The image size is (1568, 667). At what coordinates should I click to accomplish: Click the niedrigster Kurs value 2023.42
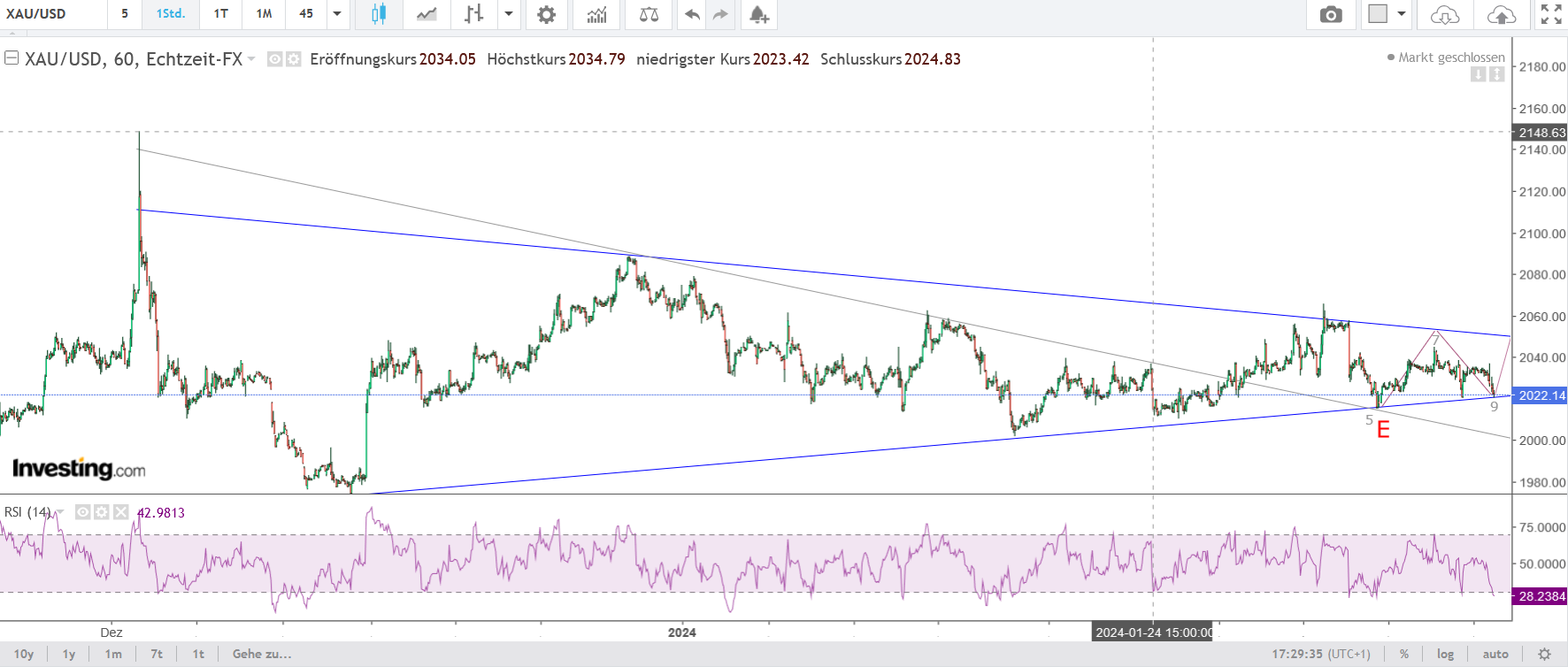tap(781, 59)
